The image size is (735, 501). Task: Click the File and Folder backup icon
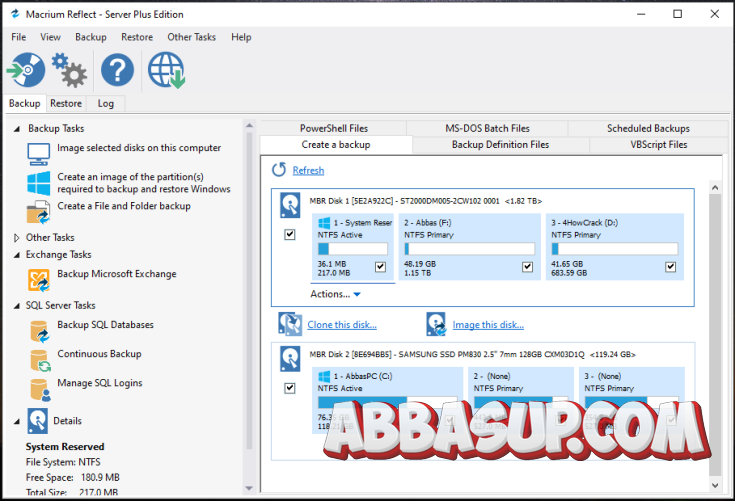[x=38, y=212]
